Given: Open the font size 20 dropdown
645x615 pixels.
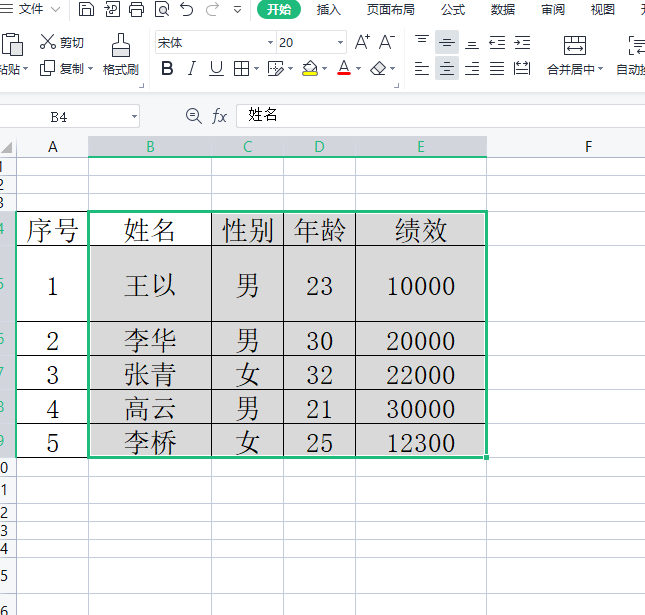Looking at the screenshot, I should pyautogui.click(x=341, y=42).
